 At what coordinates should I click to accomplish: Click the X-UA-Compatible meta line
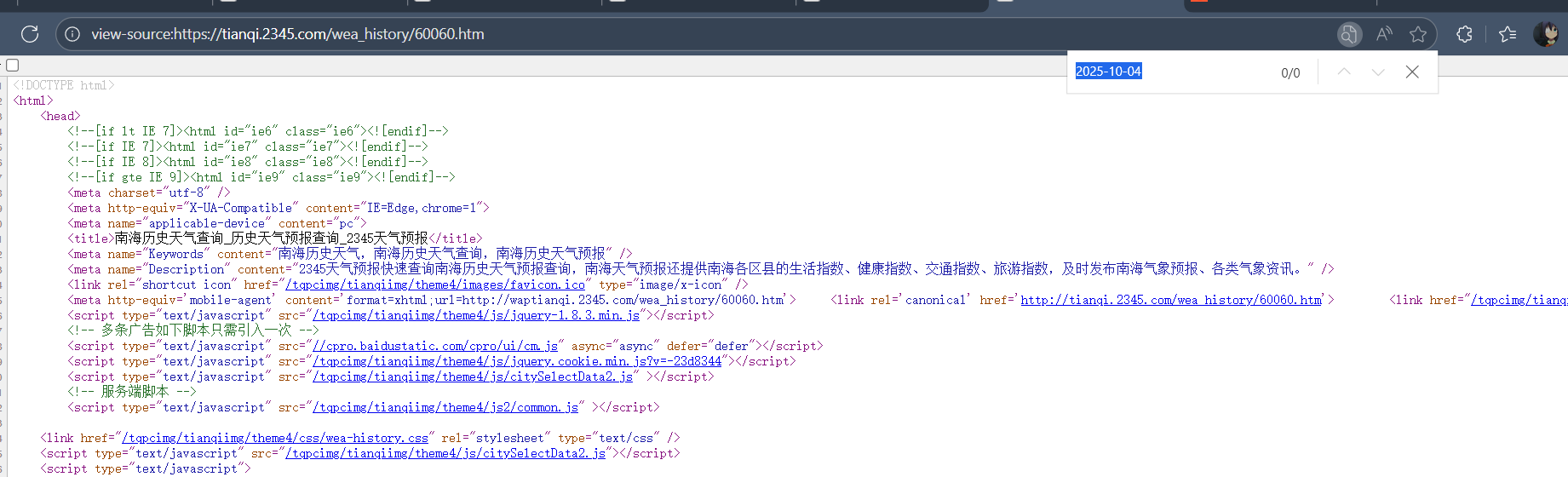pyautogui.click(x=279, y=208)
